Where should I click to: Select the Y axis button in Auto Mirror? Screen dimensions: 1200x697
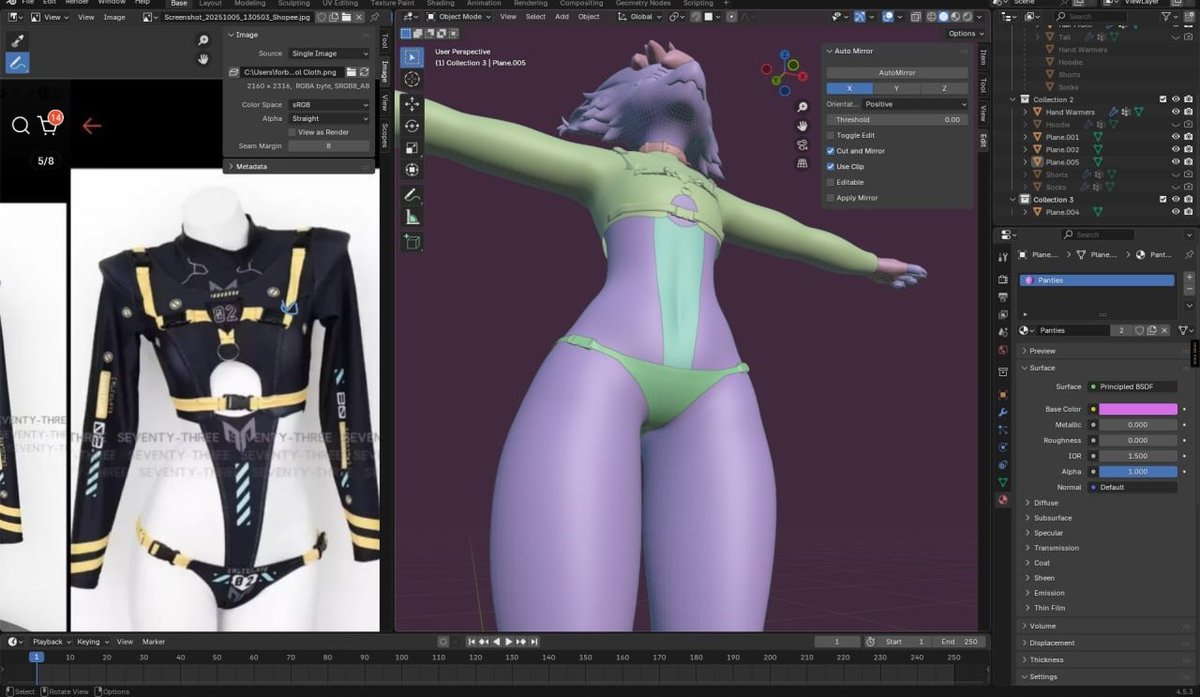click(897, 88)
